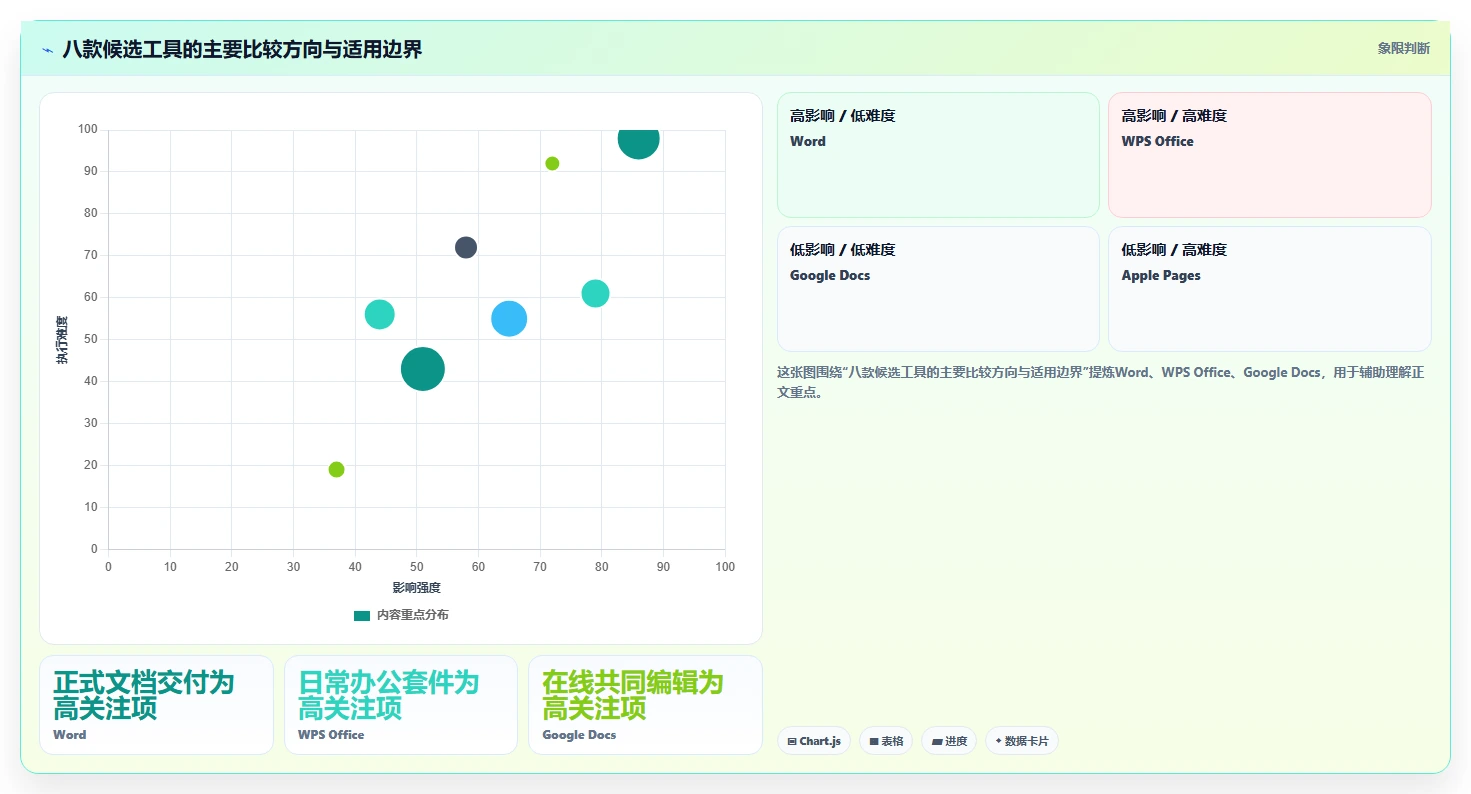Click the large teal bubble near impact 51

423,369
